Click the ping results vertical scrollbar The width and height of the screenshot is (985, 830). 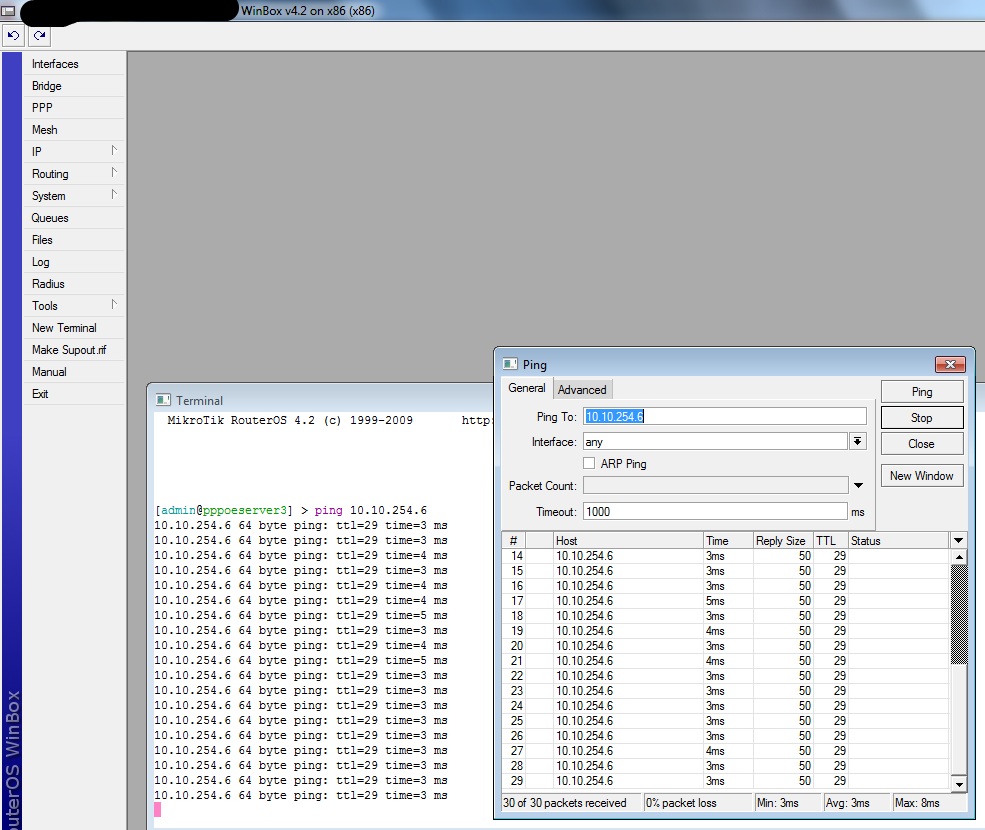959,615
